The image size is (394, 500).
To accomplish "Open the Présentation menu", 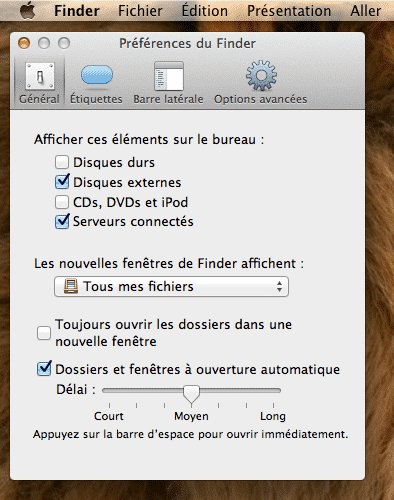I will point(289,11).
